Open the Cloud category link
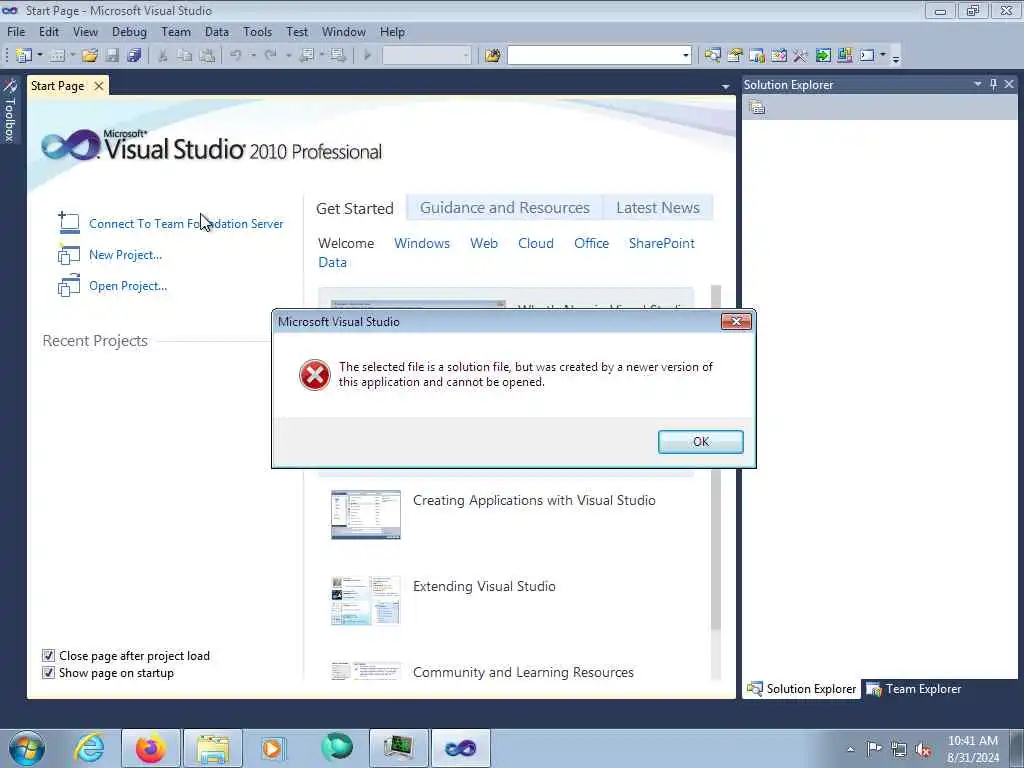1024x768 pixels. tap(536, 243)
